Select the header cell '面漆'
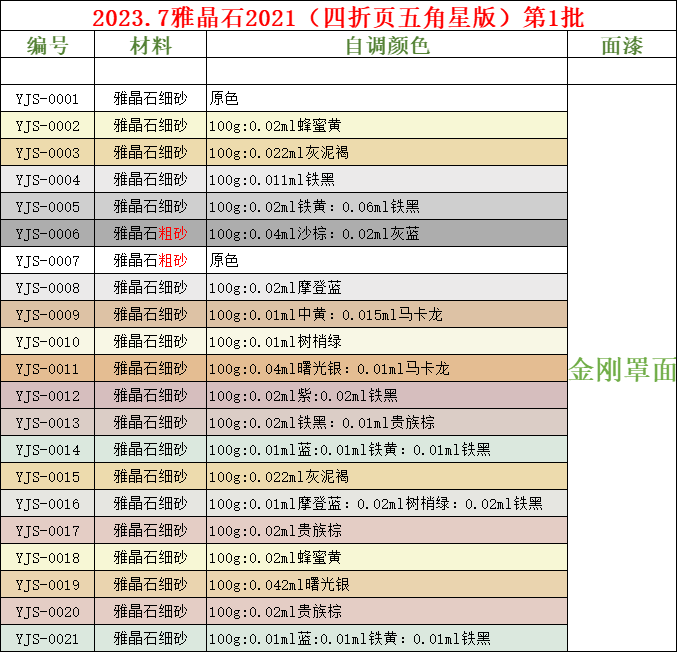The width and height of the screenshot is (677, 652). 622,45
